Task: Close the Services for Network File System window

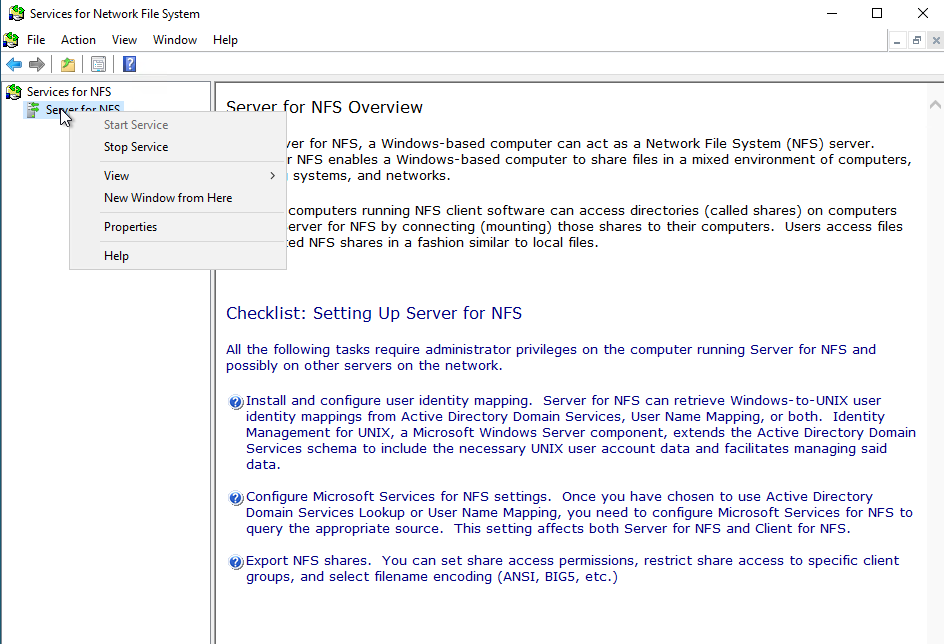Action: click(x=922, y=13)
